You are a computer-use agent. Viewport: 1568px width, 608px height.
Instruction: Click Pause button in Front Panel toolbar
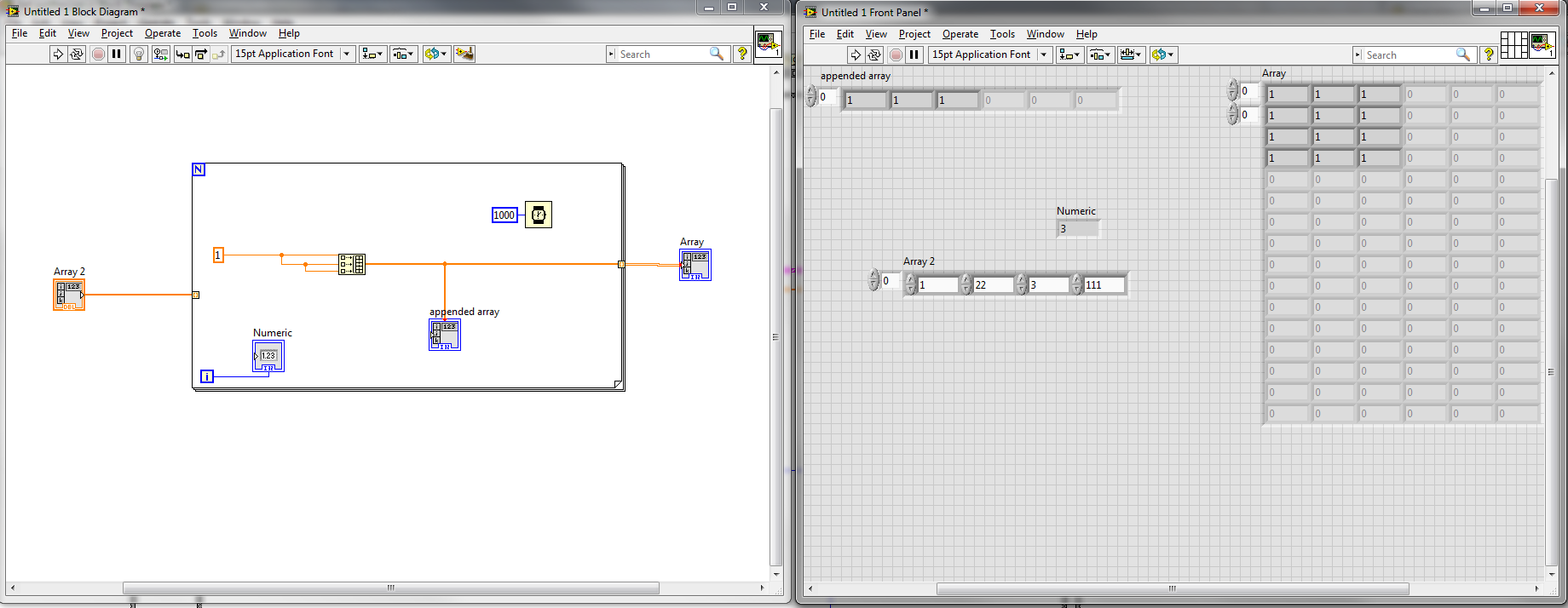coord(914,54)
